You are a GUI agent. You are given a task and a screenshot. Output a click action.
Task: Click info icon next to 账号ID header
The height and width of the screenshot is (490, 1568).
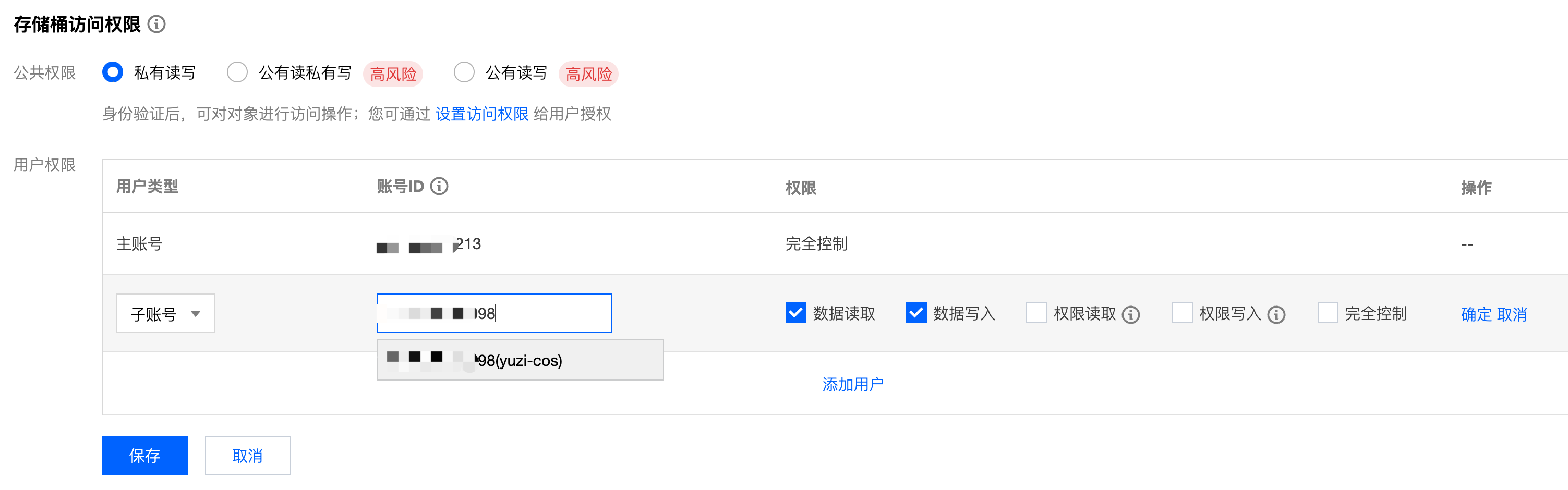(439, 186)
